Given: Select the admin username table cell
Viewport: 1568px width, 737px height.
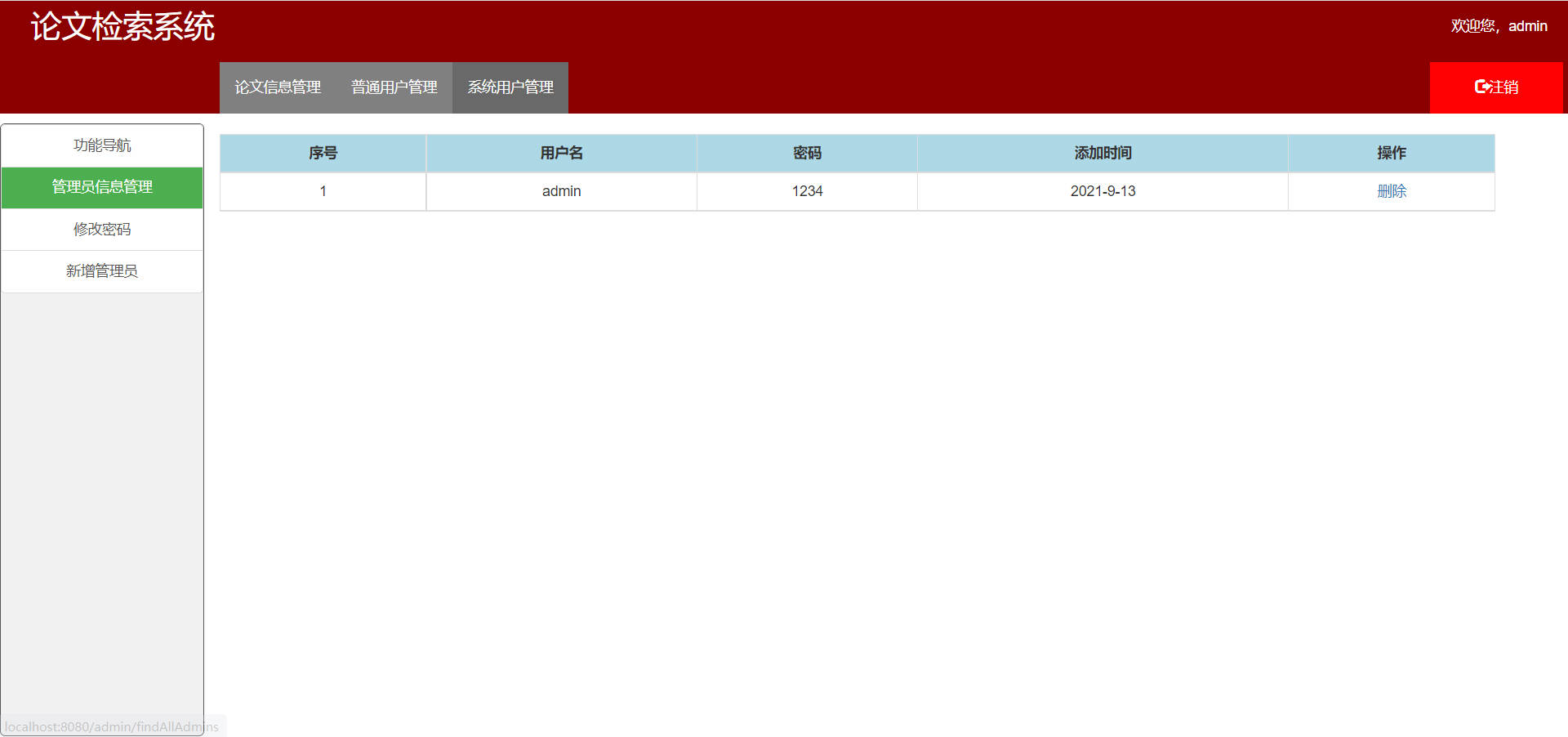Looking at the screenshot, I should [561, 191].
